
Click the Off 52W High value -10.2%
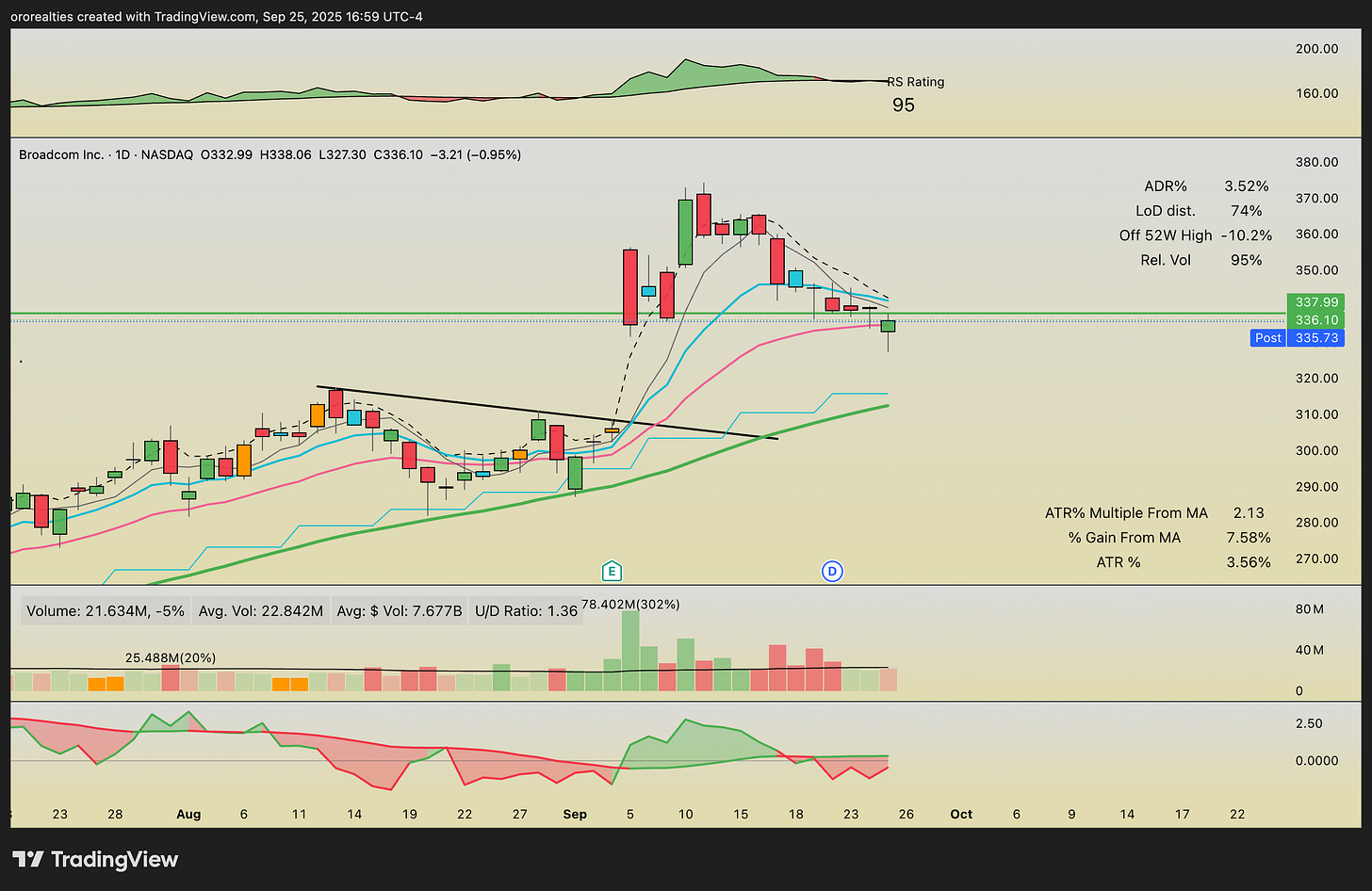click(1247, 235)
